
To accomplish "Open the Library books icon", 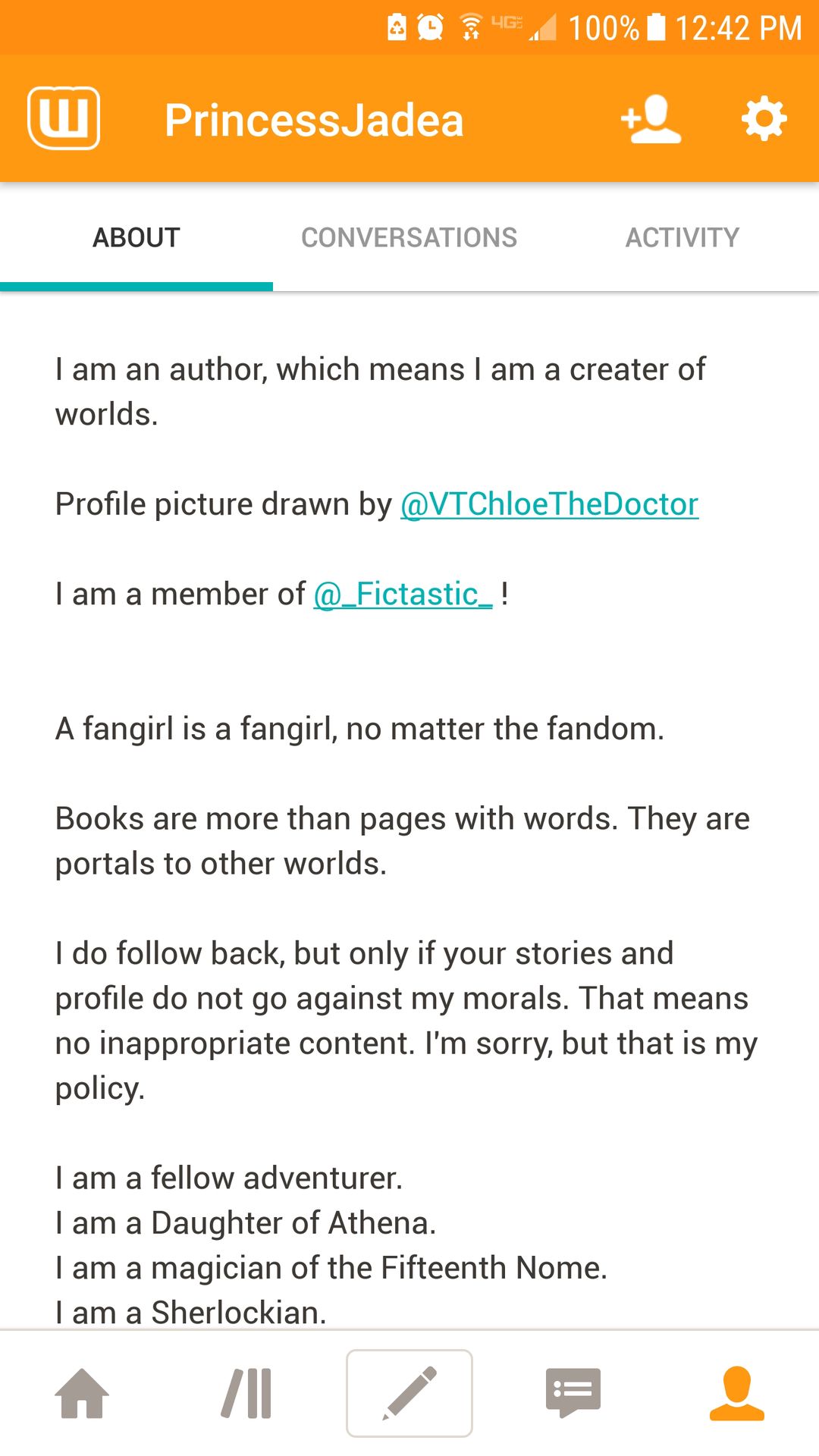I will coord(246,1393).
